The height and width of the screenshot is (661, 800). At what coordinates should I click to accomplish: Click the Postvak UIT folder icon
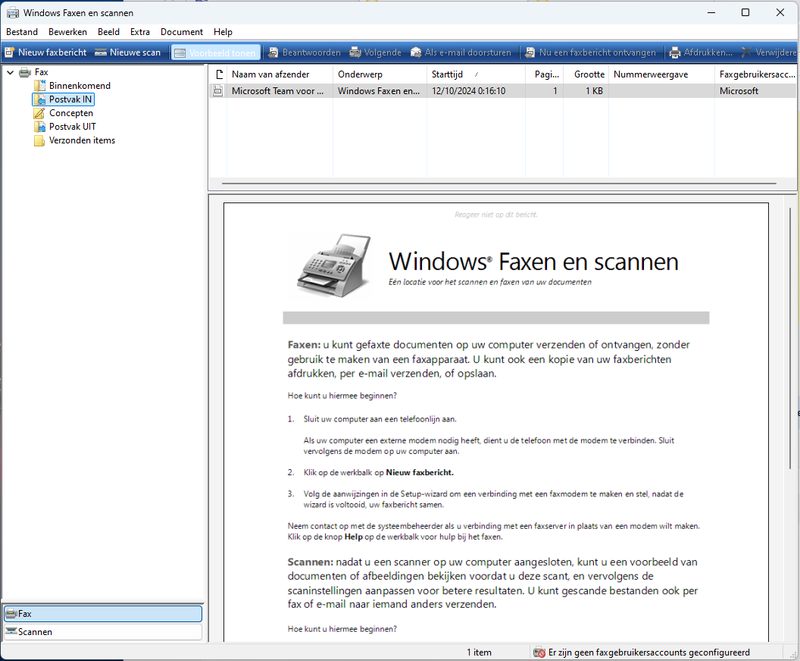pos(39,126)
